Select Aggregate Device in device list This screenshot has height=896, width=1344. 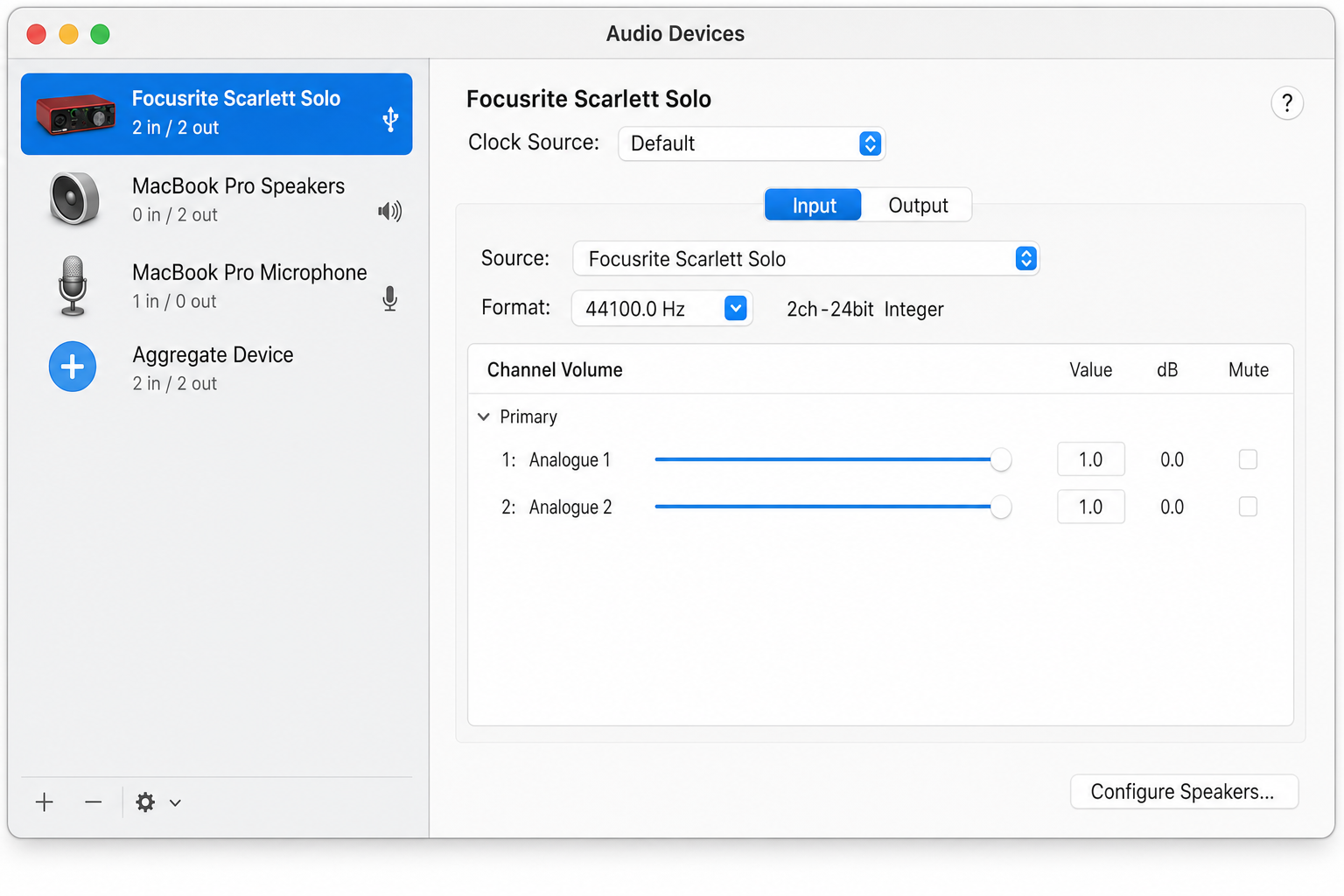point(216,368)
